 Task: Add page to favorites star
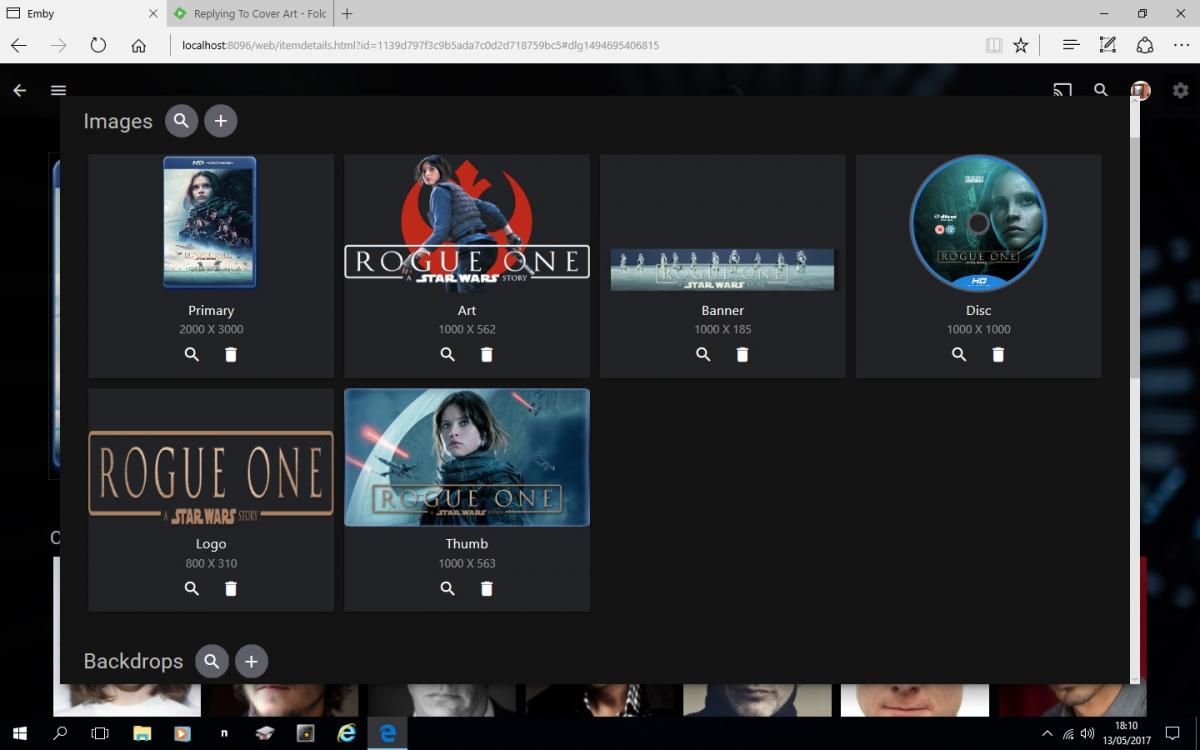point(1021,45)
